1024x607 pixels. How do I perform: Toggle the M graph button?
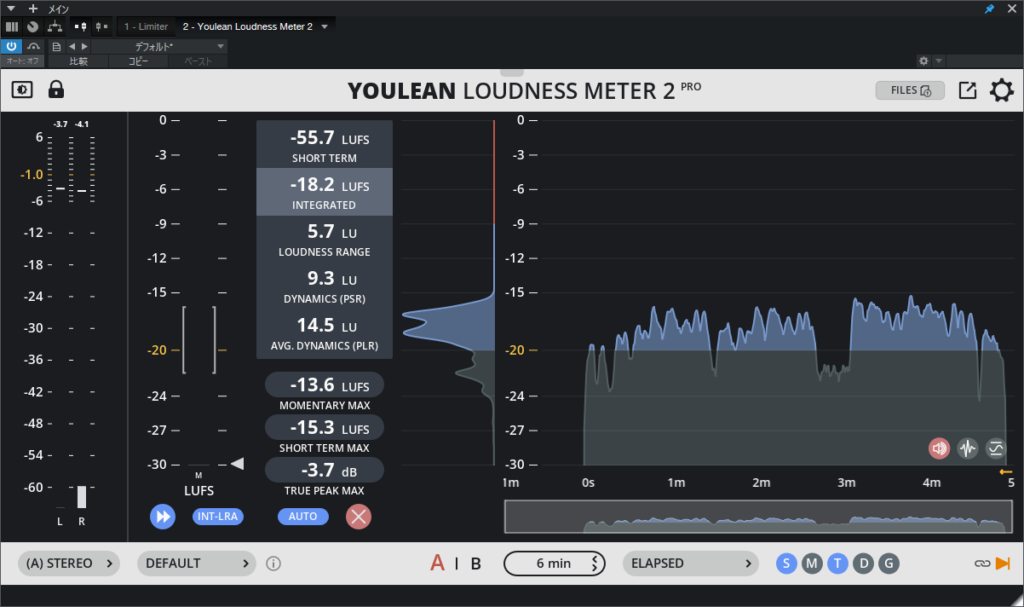(812, 563)
